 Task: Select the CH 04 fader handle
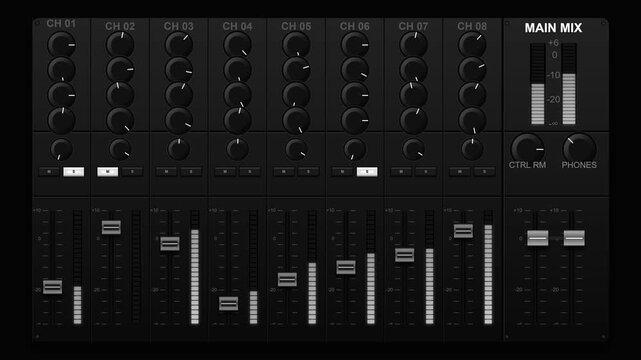pyautogui.click(x=229, y=304)
